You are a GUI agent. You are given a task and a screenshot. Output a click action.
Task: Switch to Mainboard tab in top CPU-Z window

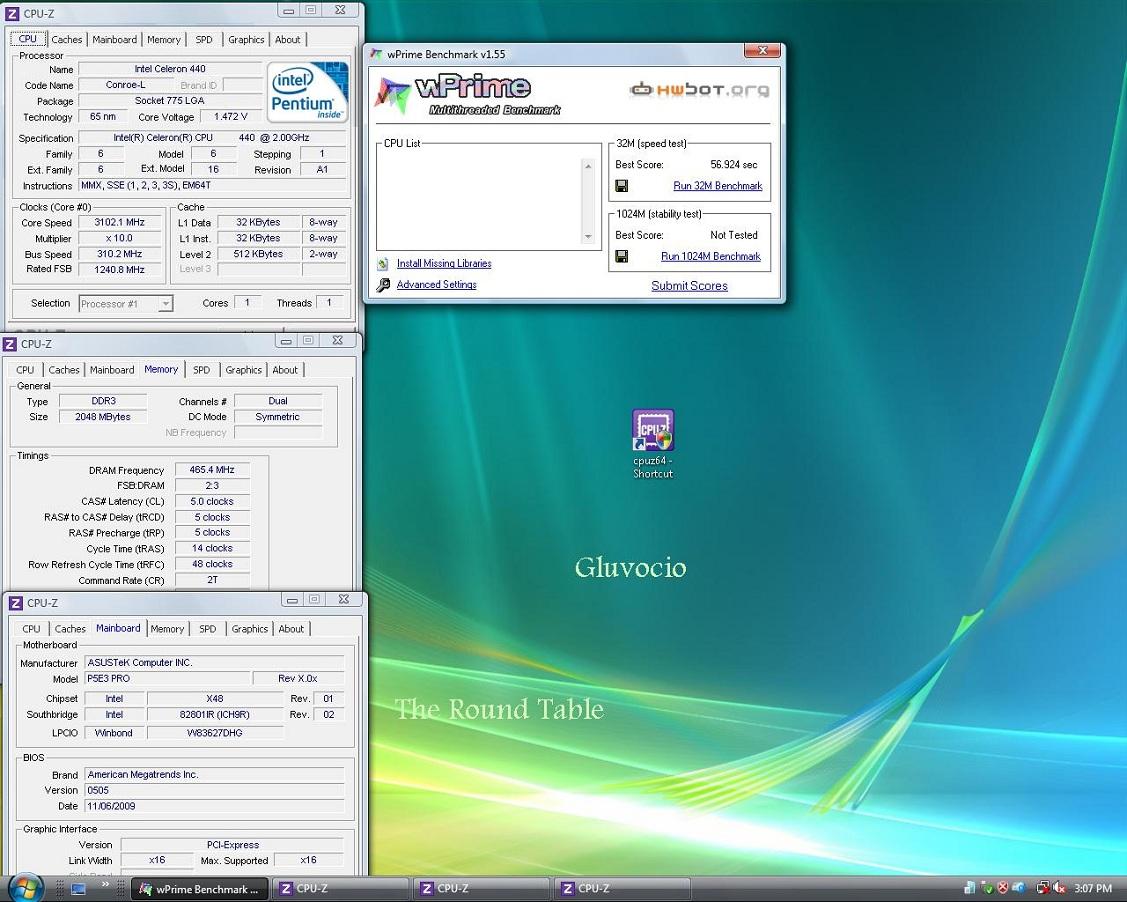click(x=114, y=40)
